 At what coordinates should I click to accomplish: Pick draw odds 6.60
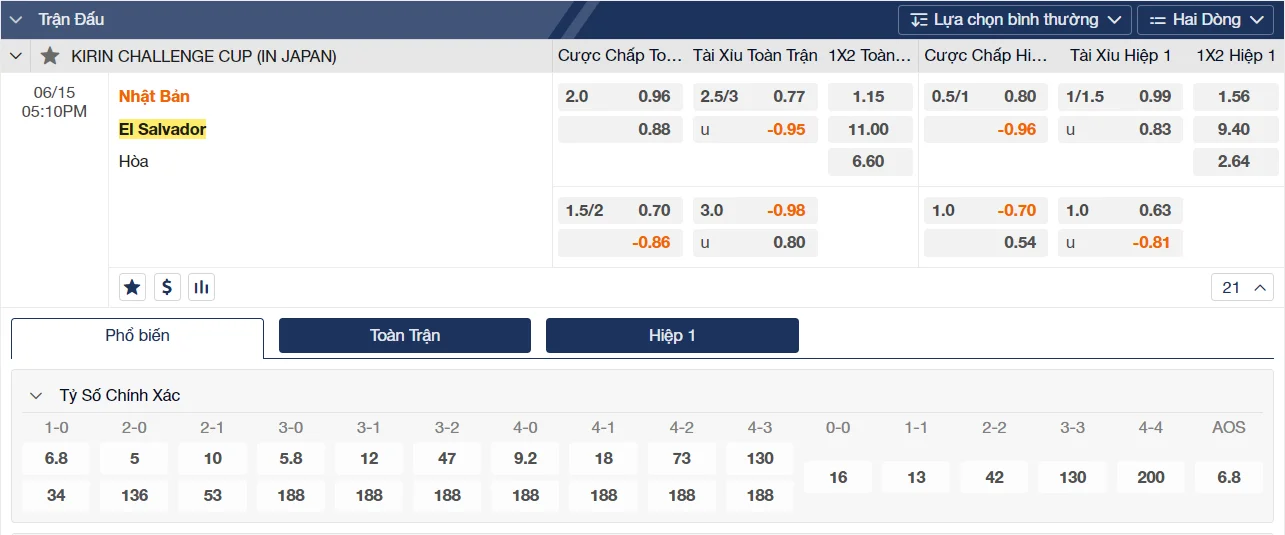869,161
